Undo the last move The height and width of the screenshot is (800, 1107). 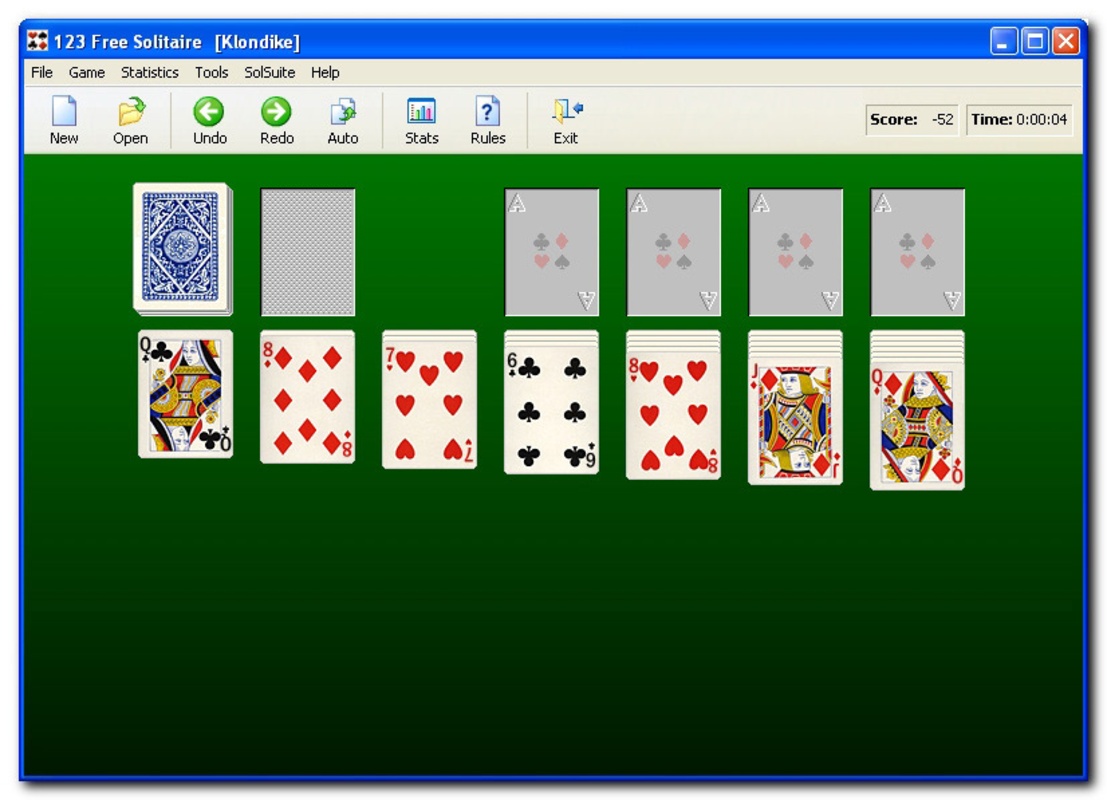[x=210, y=120]
